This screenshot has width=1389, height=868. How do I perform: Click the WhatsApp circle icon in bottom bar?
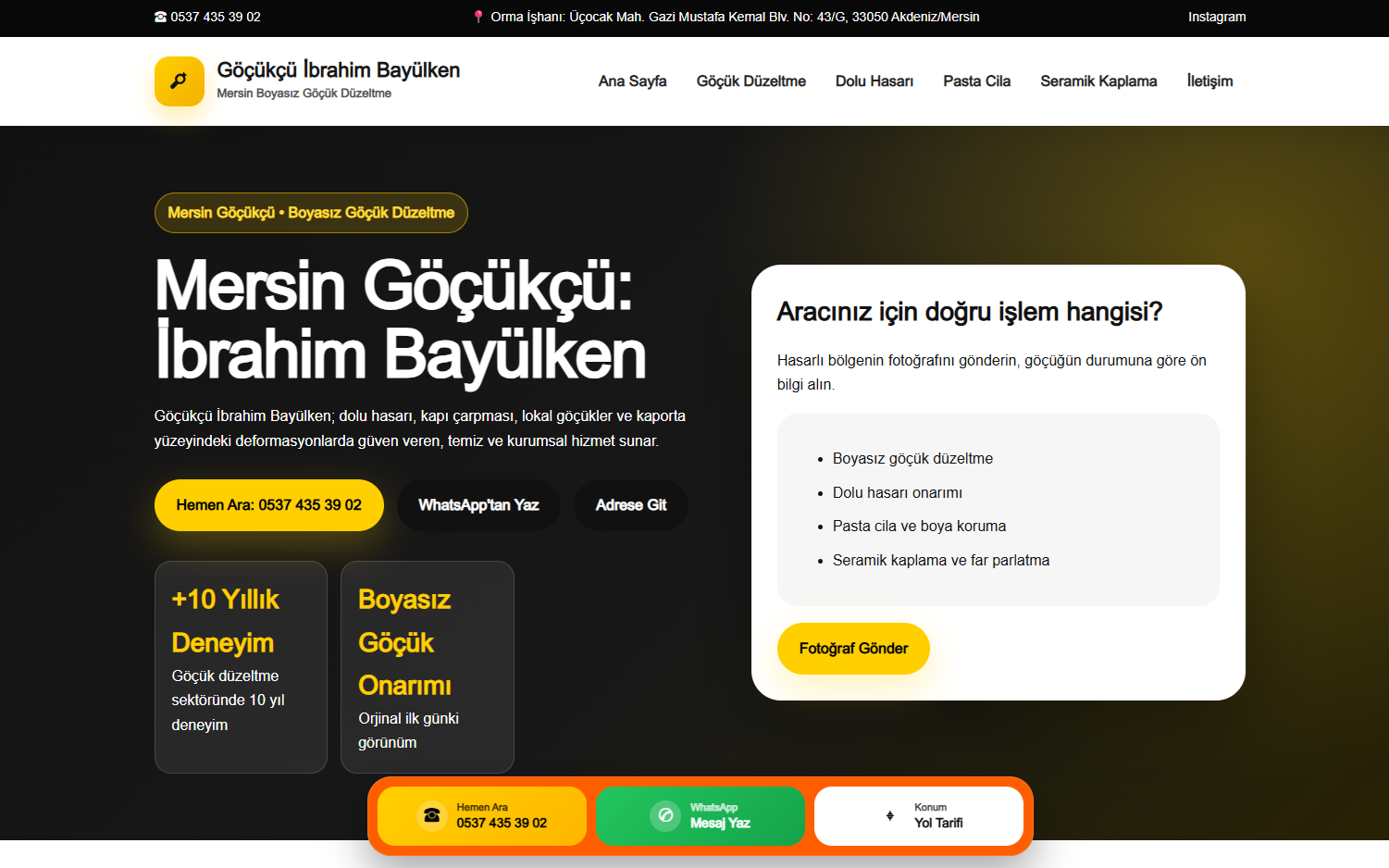[665, 815]
